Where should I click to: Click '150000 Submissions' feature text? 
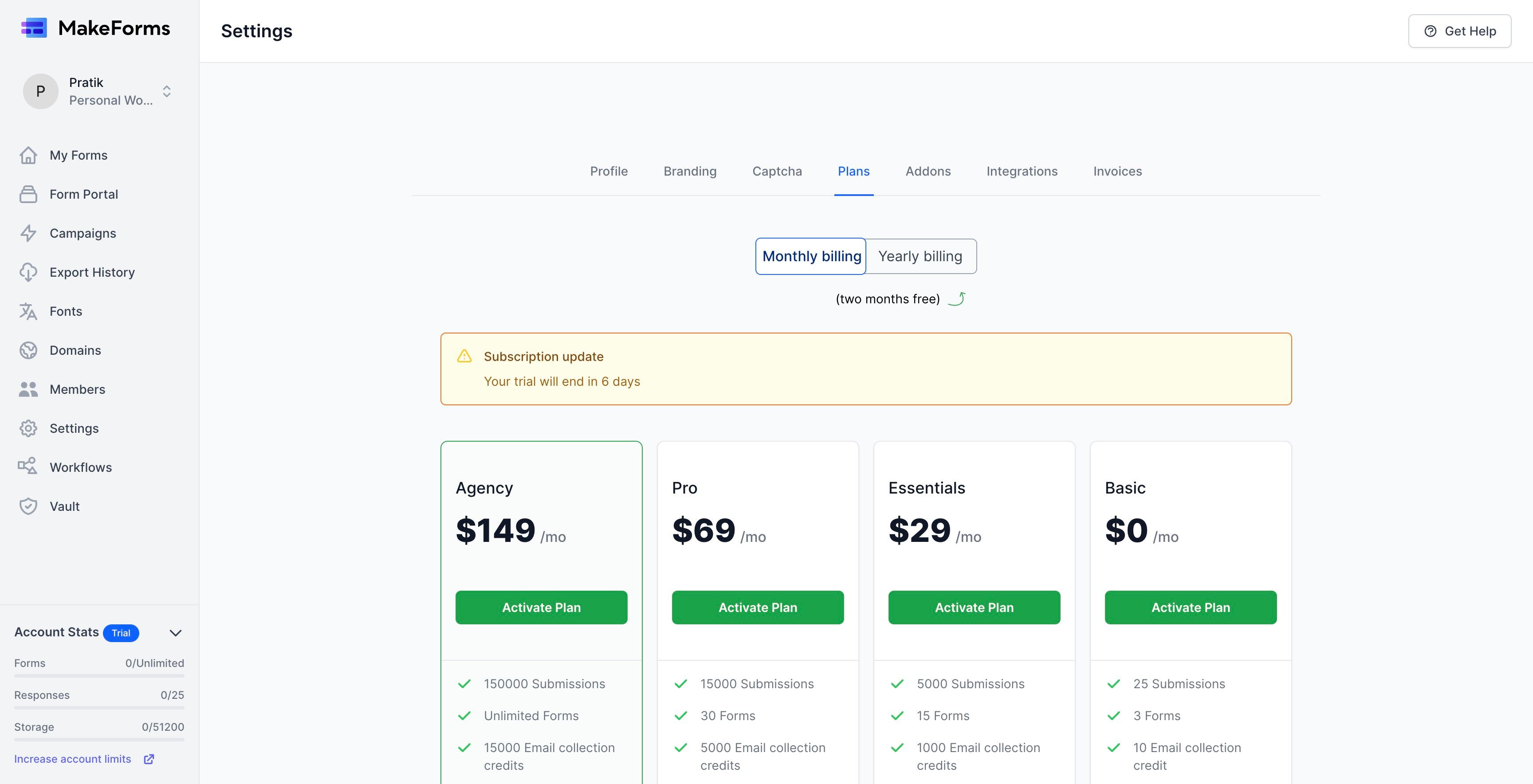[544, 684]
